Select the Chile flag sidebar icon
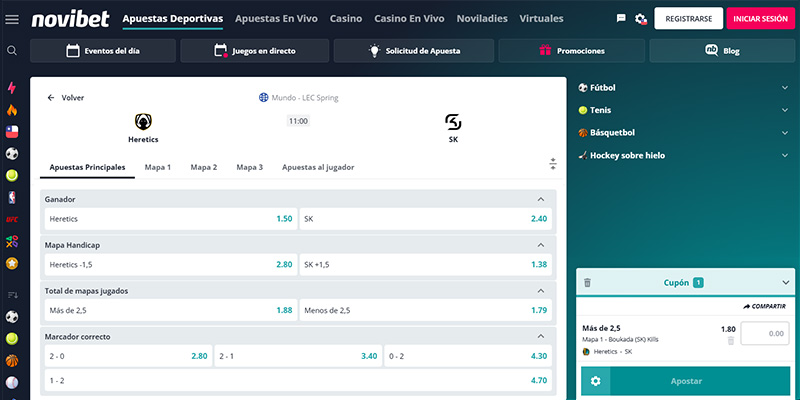 coord(12,132)
